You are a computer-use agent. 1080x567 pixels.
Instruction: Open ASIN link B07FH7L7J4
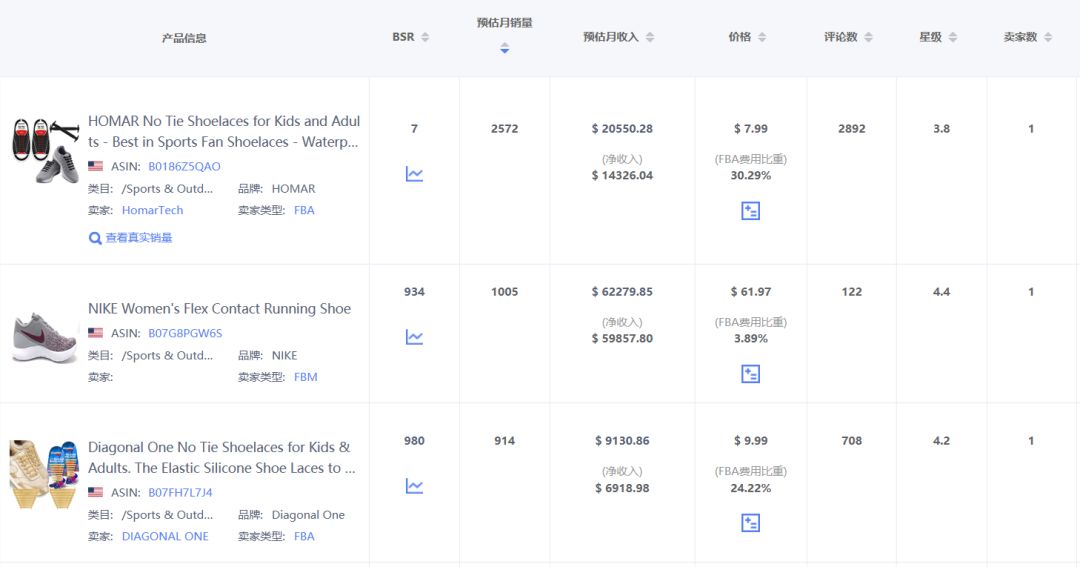coord(180,493)
